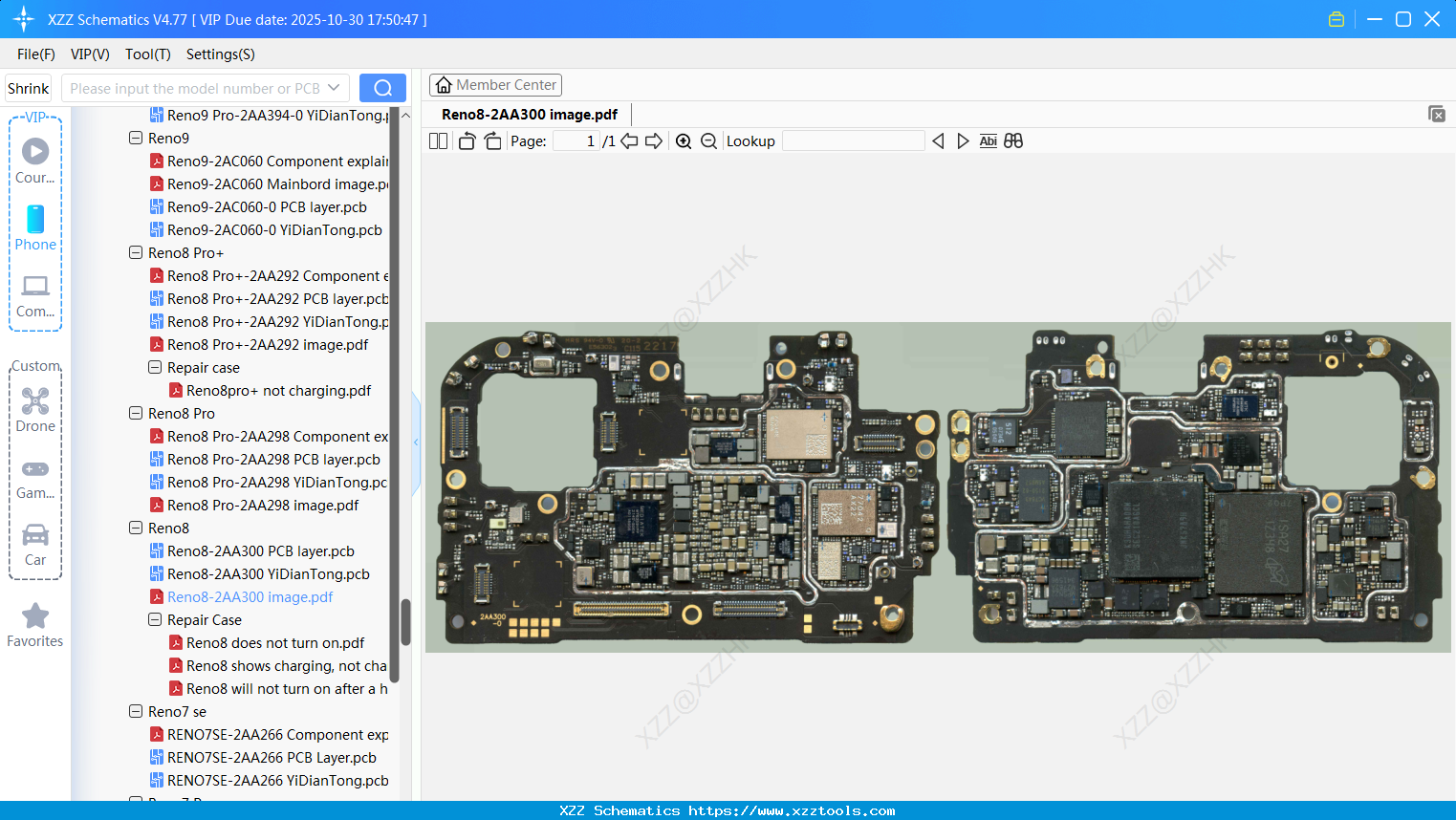Screen dimensions: 1456x820
Task: Collapse the Reno7 se tree node
Action: click(136, 711)
